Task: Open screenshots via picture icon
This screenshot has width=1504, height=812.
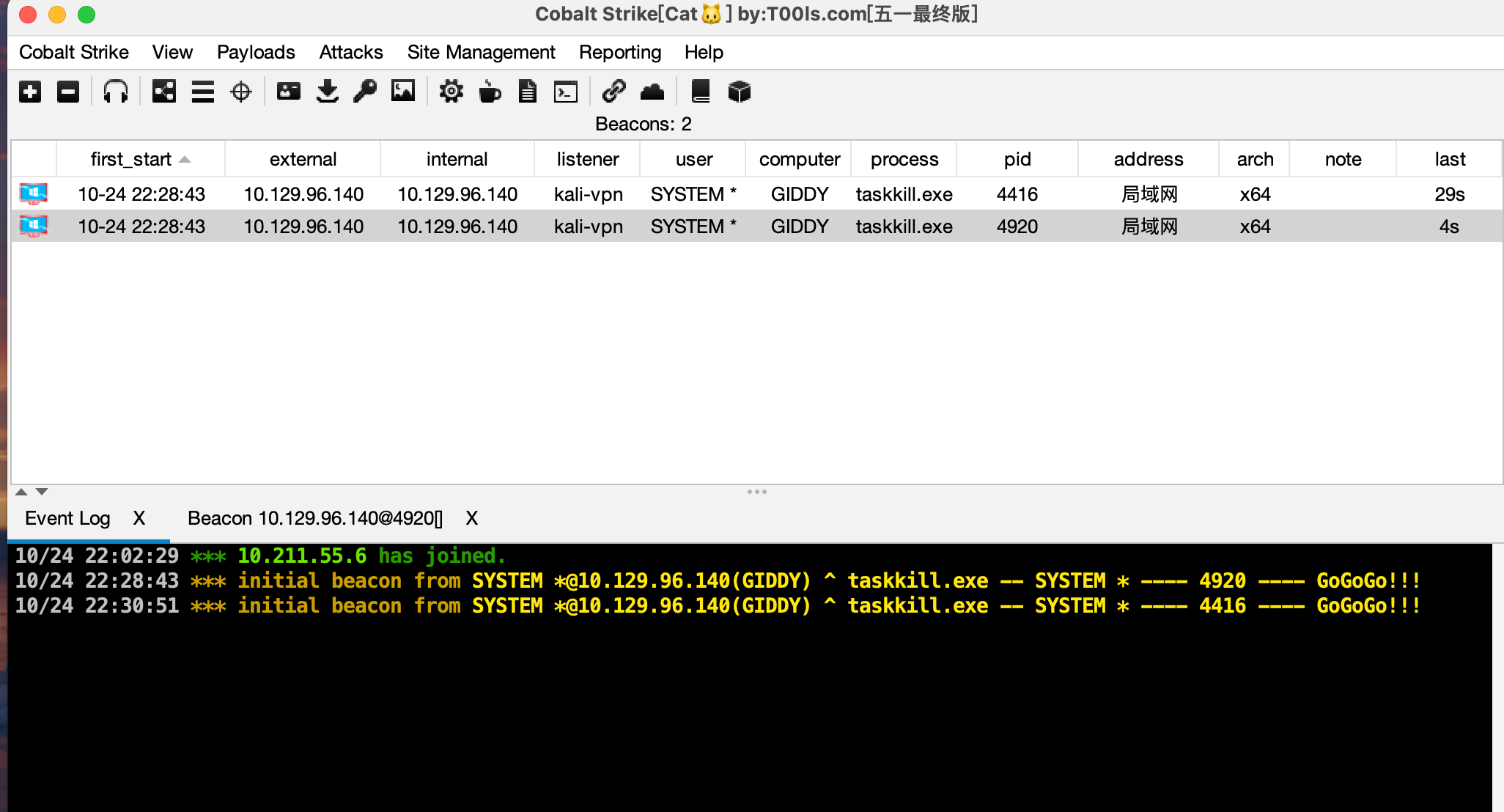Action: click(403, 92)
